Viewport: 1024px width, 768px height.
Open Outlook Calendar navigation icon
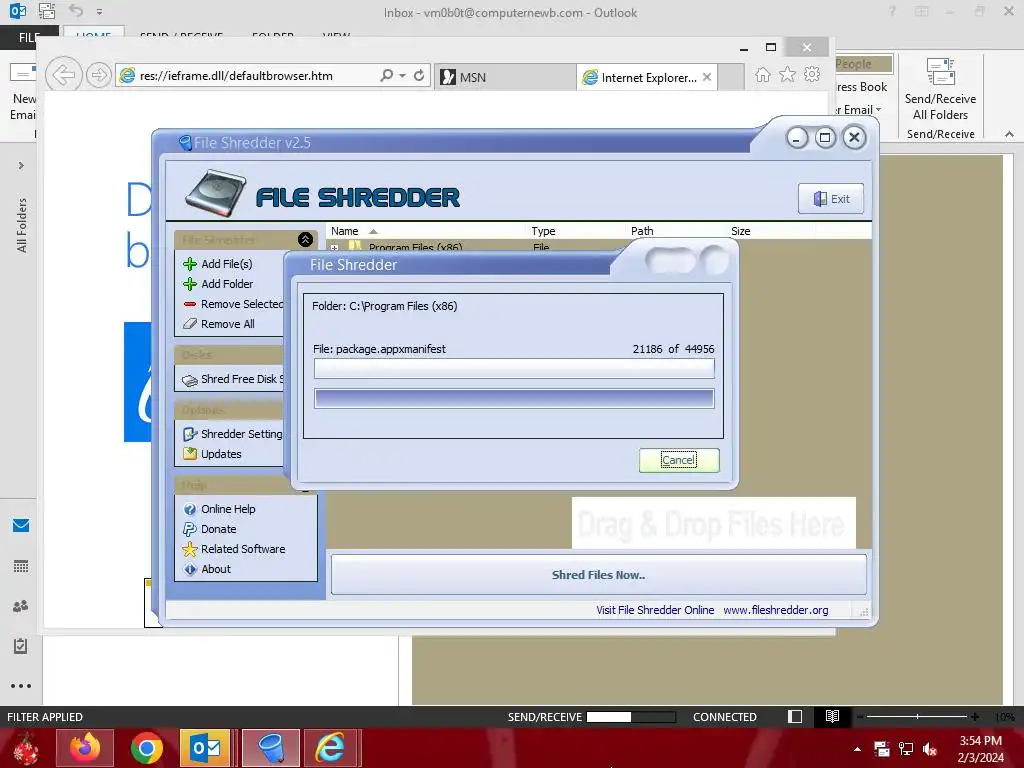tap(21, 566)
